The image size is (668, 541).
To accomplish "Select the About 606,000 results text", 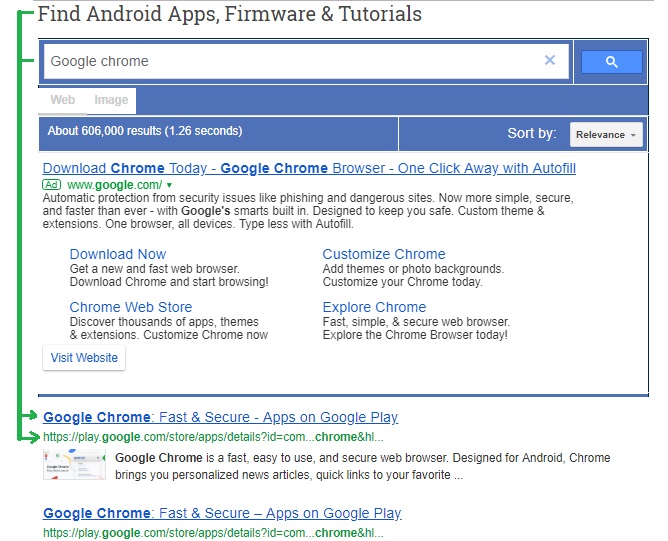I will click(145, 131).
